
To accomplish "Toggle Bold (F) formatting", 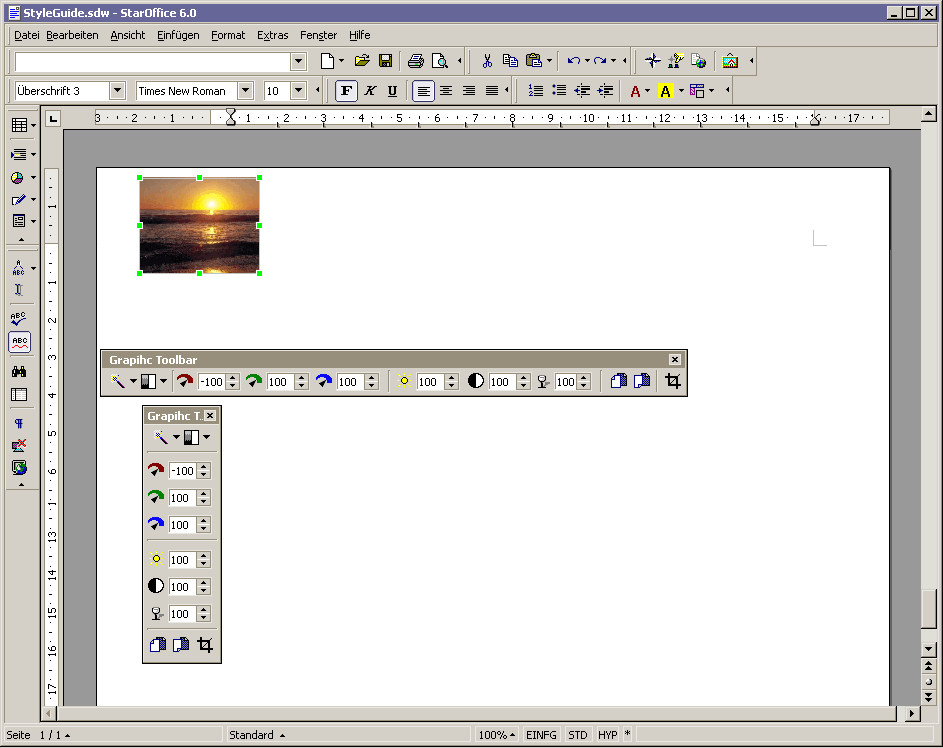I will pyautogui.click(x=346, y=91).
